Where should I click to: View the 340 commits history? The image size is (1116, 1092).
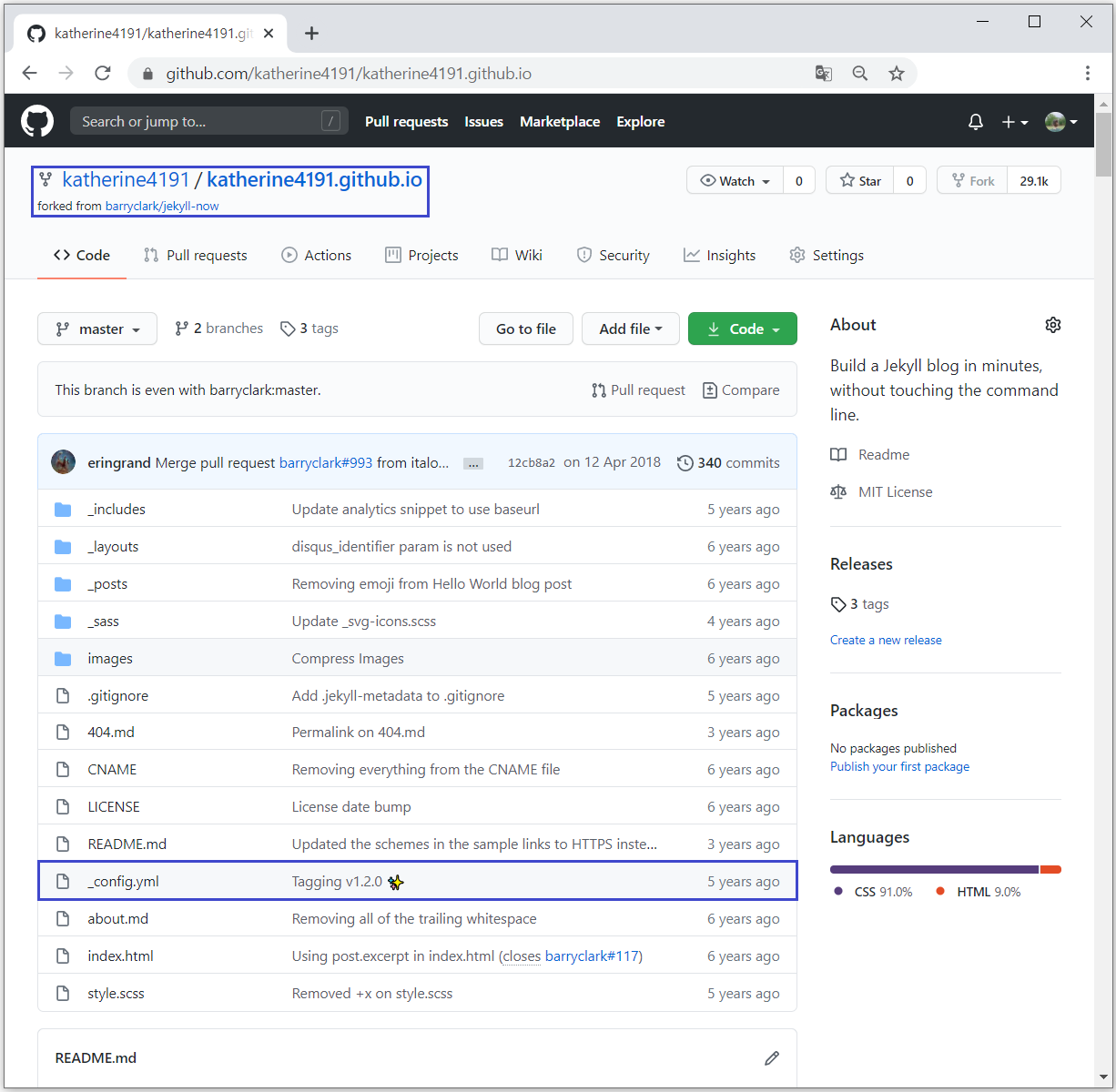tap(728, 462)
